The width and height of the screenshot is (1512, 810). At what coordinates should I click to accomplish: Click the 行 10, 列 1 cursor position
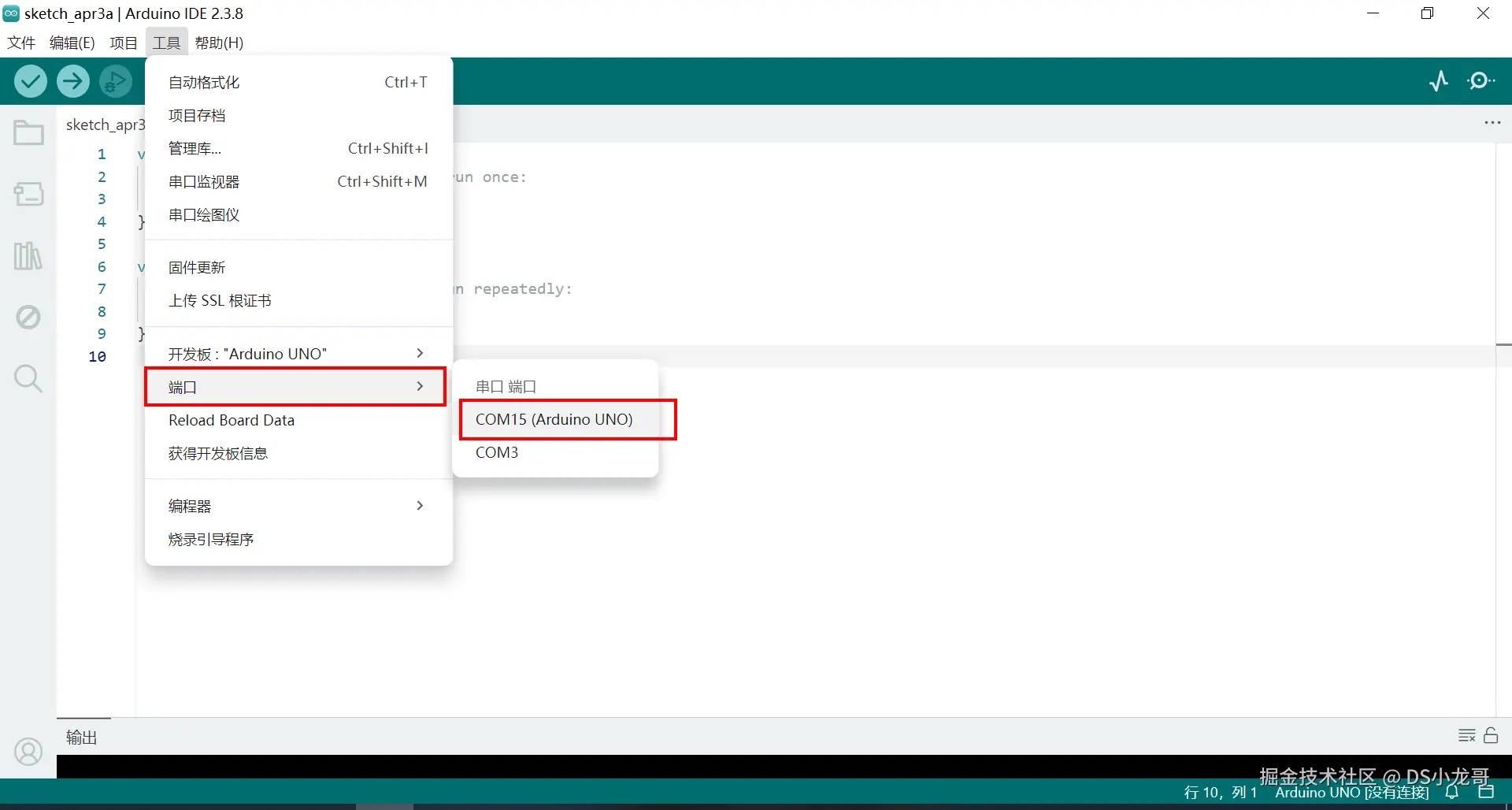click(x=1221, y=793)
